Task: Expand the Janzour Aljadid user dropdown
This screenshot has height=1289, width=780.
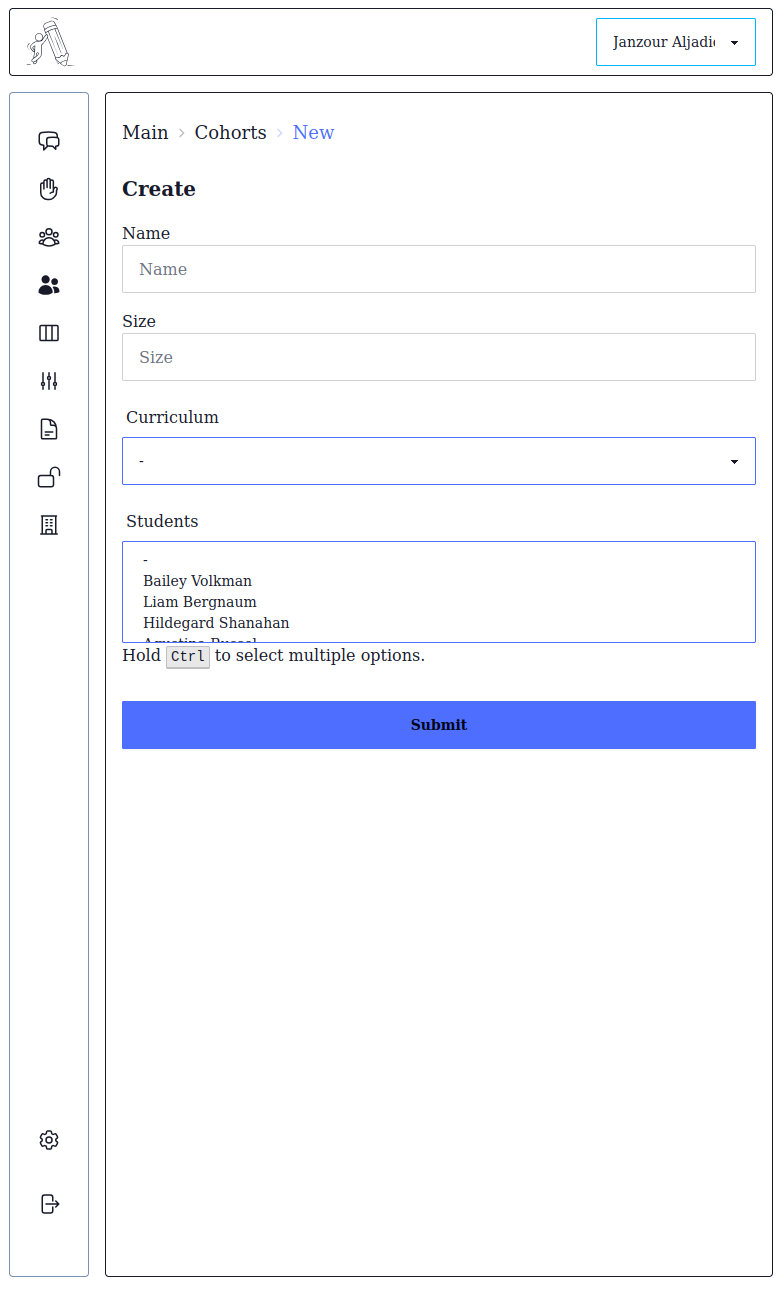Action: [675, 43]
